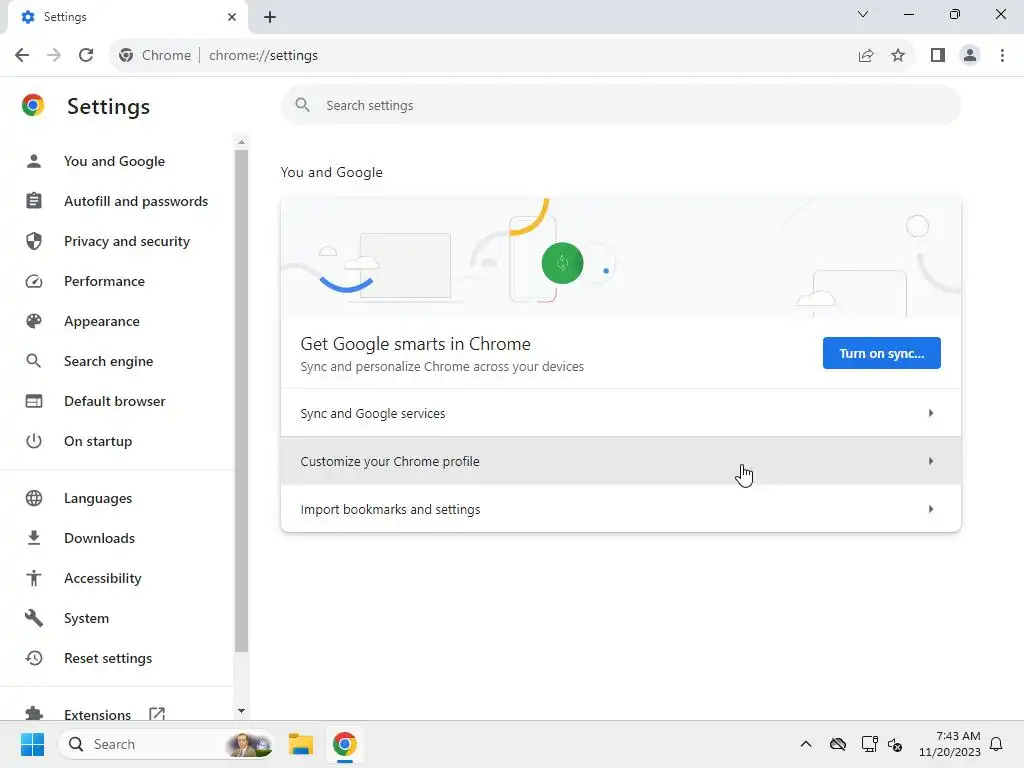The width and height of the screenshot is (1024, 768).
Task: Select On startup settings
Action: point(98,441)
